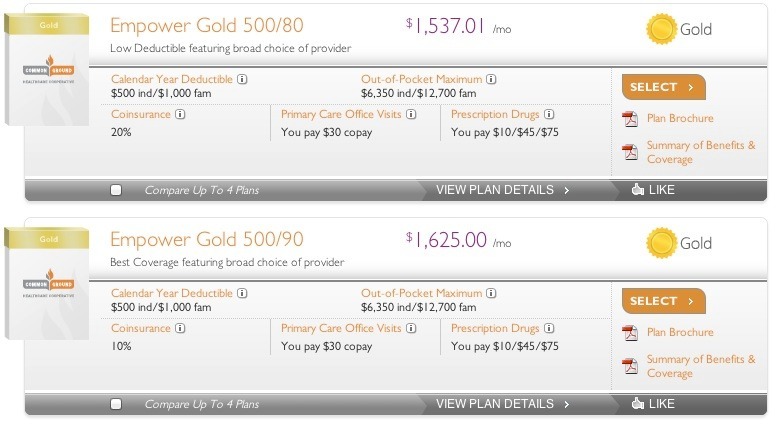Click thumbs-up Like icon on Empower Gold 500/80
This screenshot has height=426, width=783.
pos(637,190)
